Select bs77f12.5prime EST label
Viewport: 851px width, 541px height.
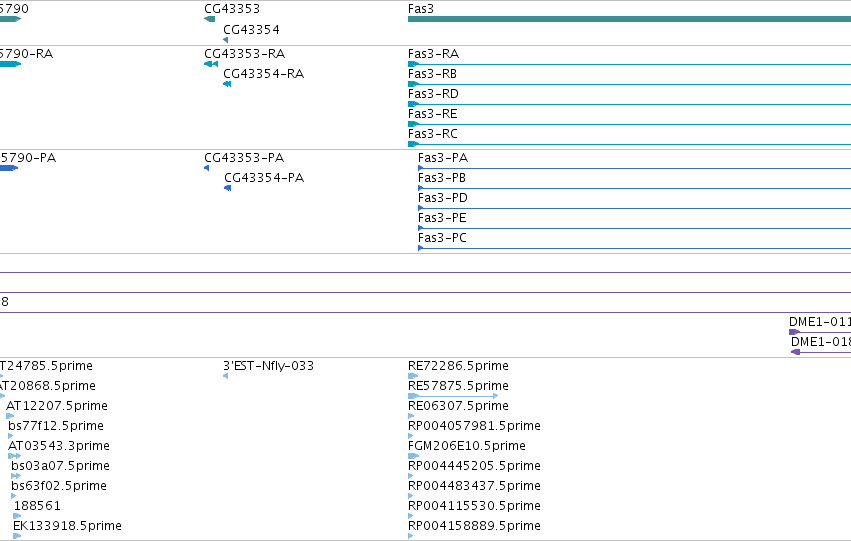pyautogui.click(x=56, y=426)
